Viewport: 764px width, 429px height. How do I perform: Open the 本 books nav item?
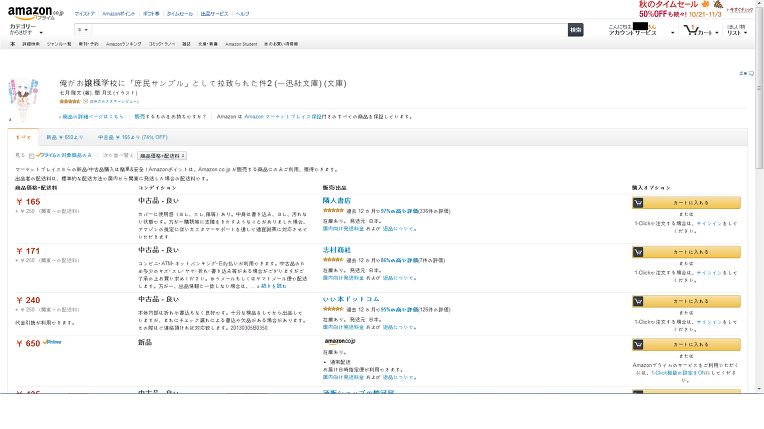pos(13,44)
